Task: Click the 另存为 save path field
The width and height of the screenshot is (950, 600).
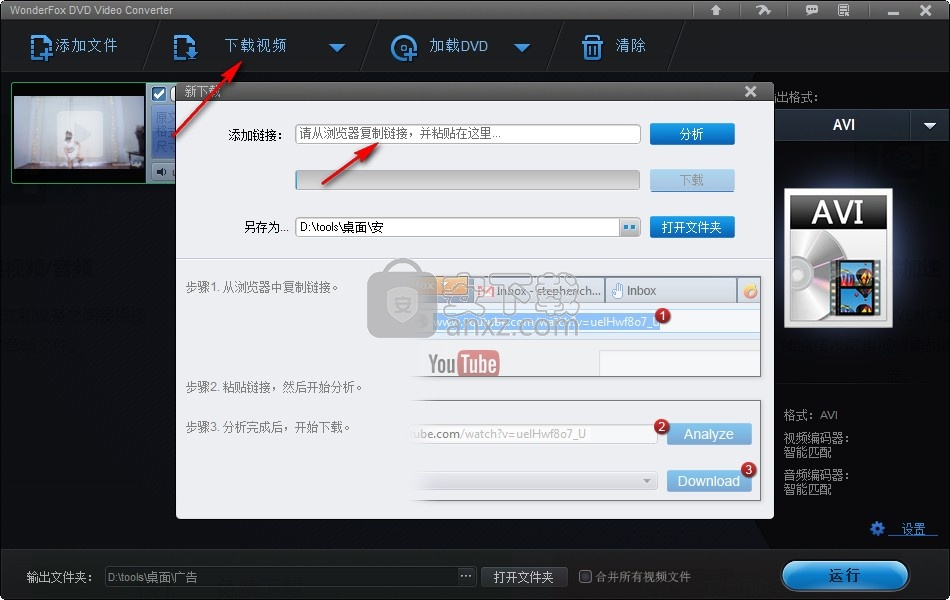Action: 457,227
